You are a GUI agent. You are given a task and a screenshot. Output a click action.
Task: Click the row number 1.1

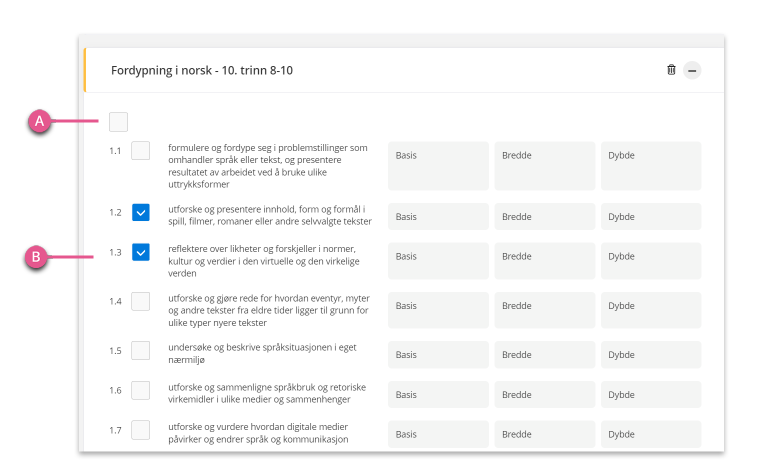coord(115,151)
